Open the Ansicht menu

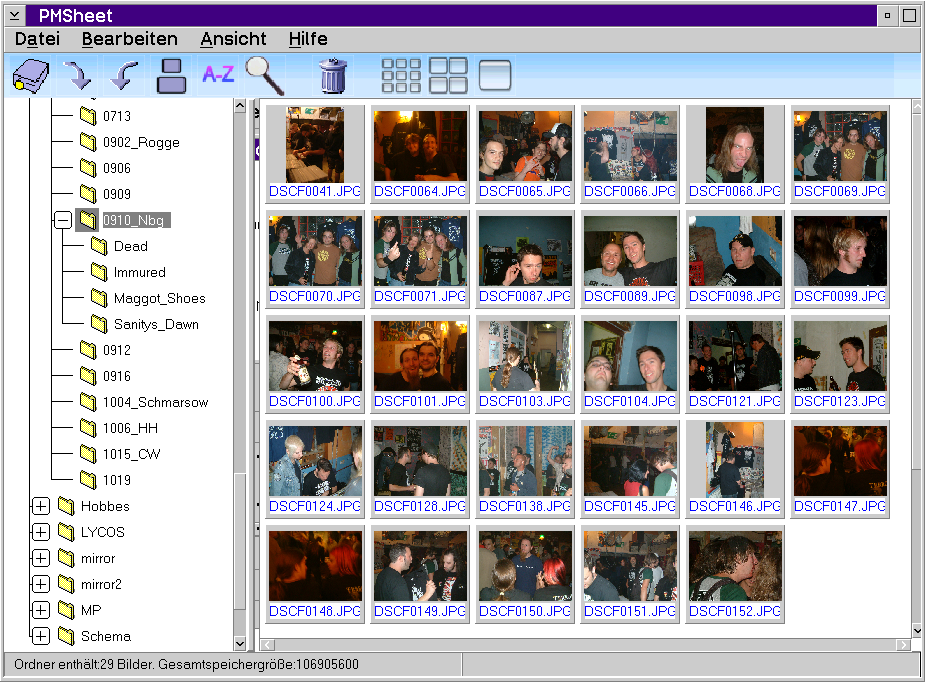coord(234,39)
